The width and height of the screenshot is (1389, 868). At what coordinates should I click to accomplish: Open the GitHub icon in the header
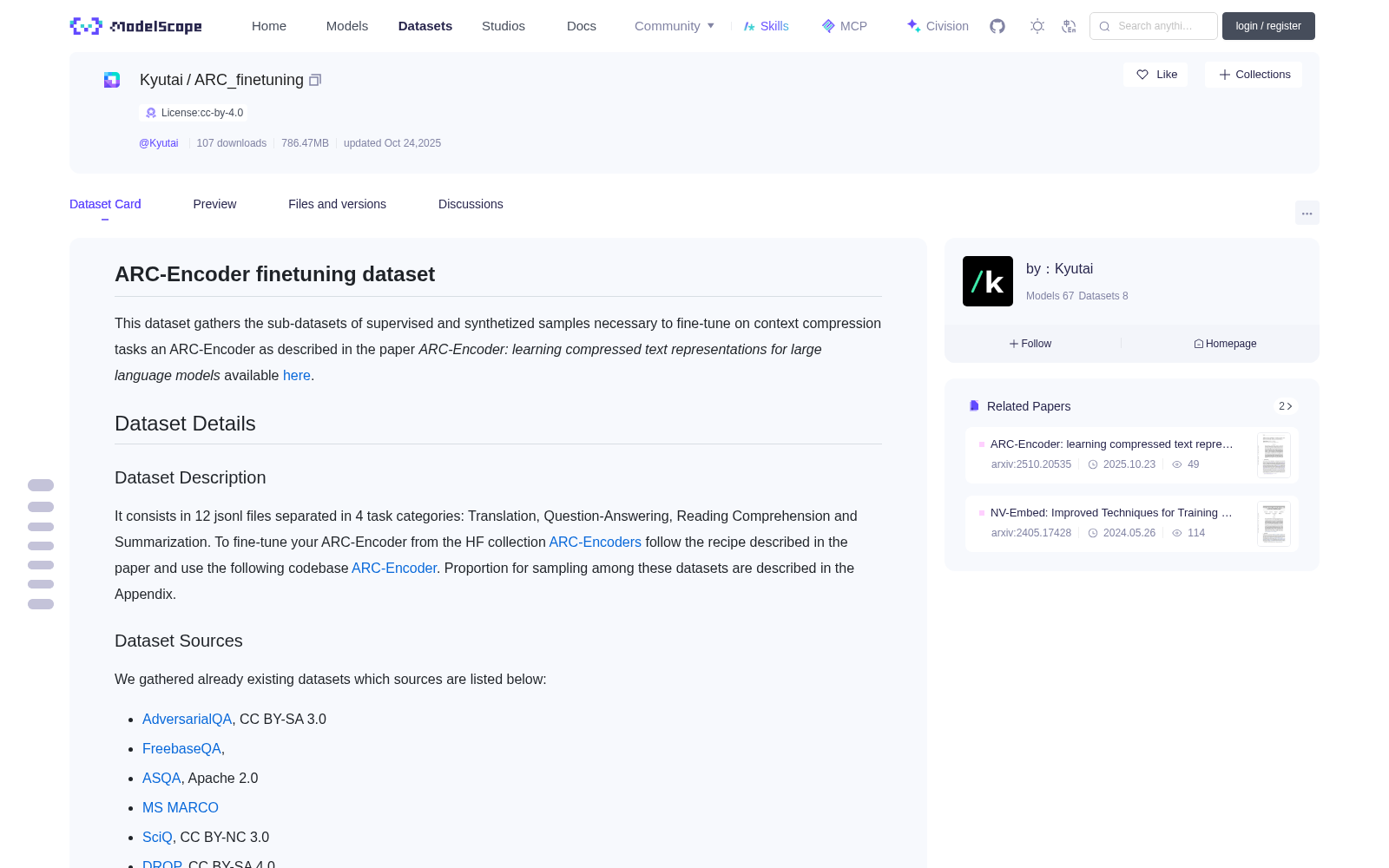tap(997, 26)
